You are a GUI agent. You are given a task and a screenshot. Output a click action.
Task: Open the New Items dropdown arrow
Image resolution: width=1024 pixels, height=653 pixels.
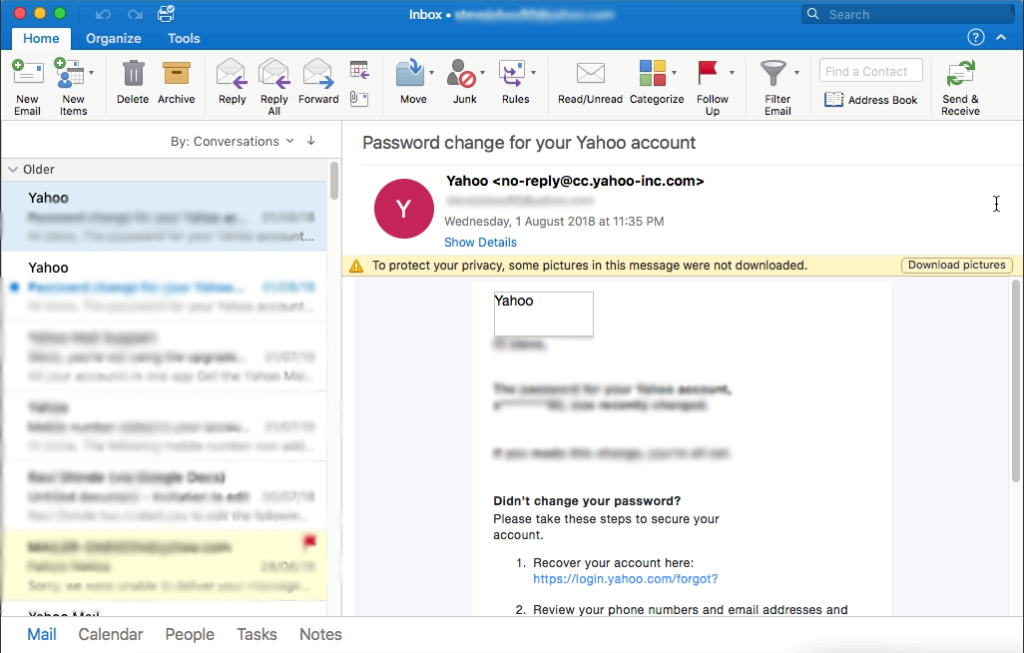click(x=91, y=72)
